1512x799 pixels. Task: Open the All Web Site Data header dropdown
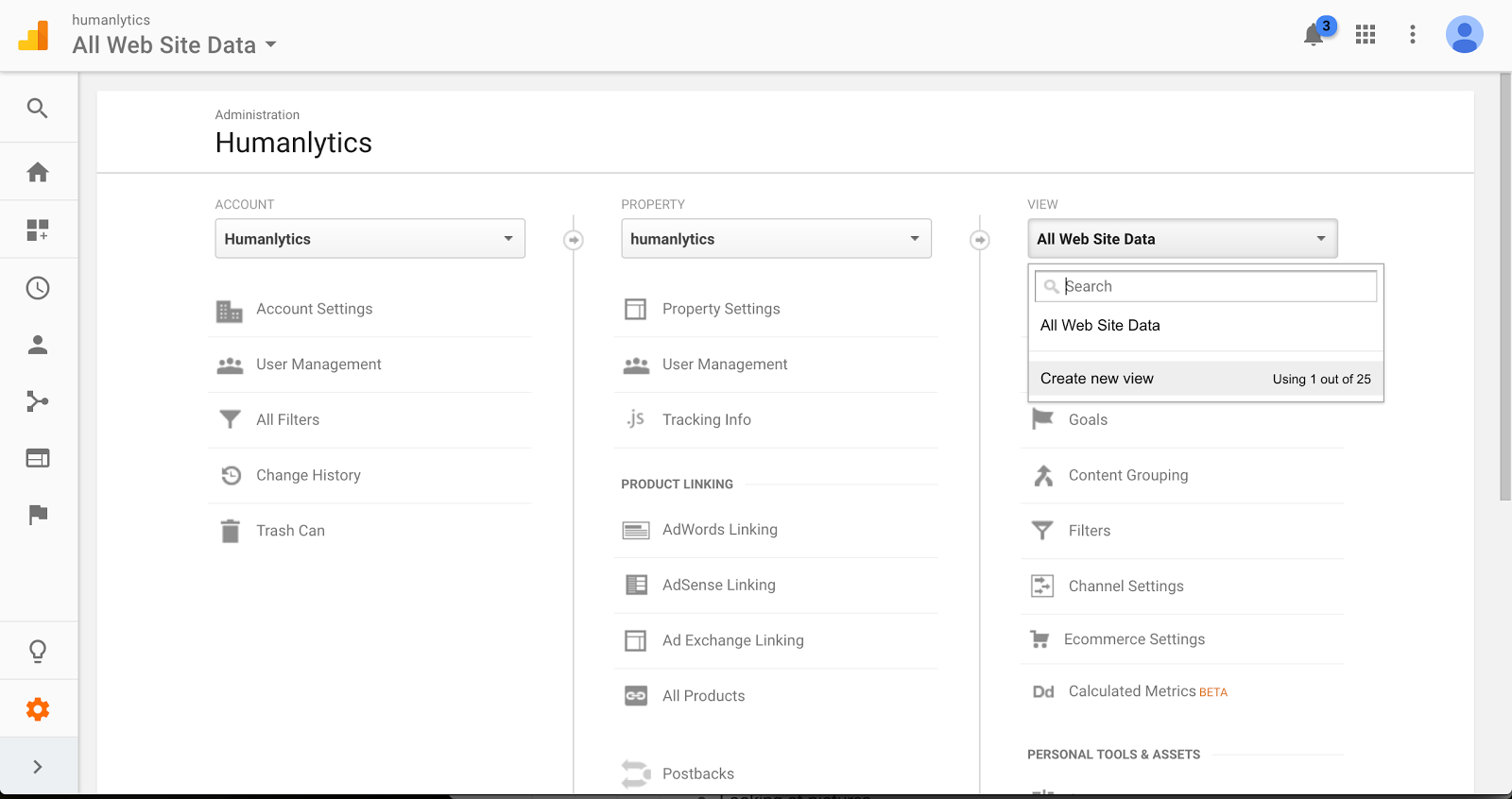(x=174, y=44)
